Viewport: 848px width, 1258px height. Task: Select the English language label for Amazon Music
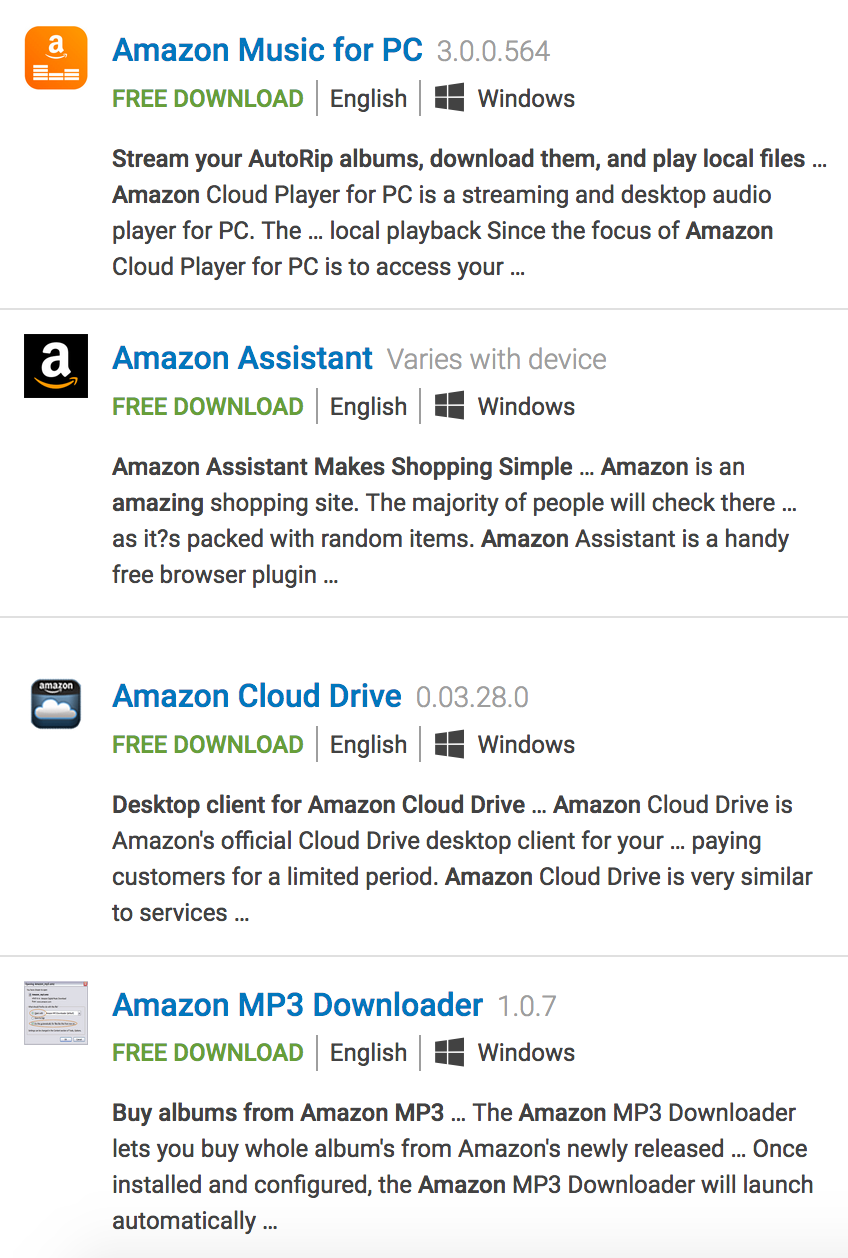(368, 97)
